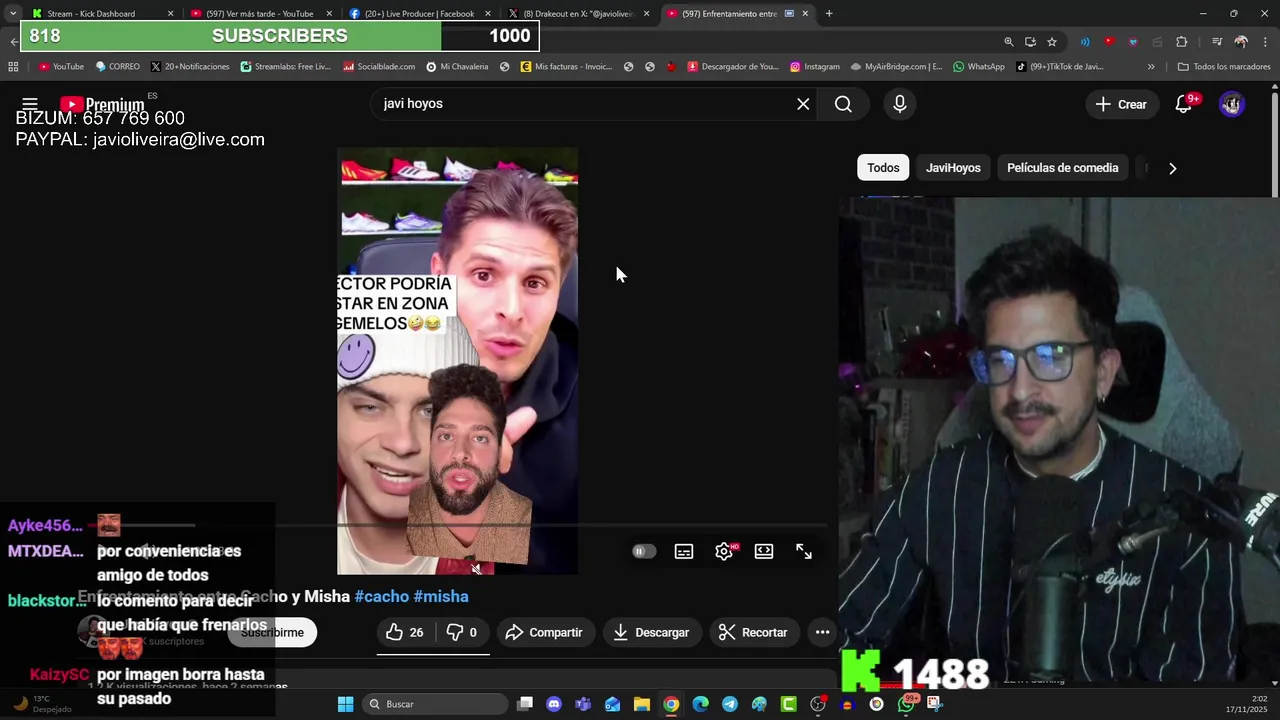
Task: Open the video player settings gear
Action: [725, 551]
